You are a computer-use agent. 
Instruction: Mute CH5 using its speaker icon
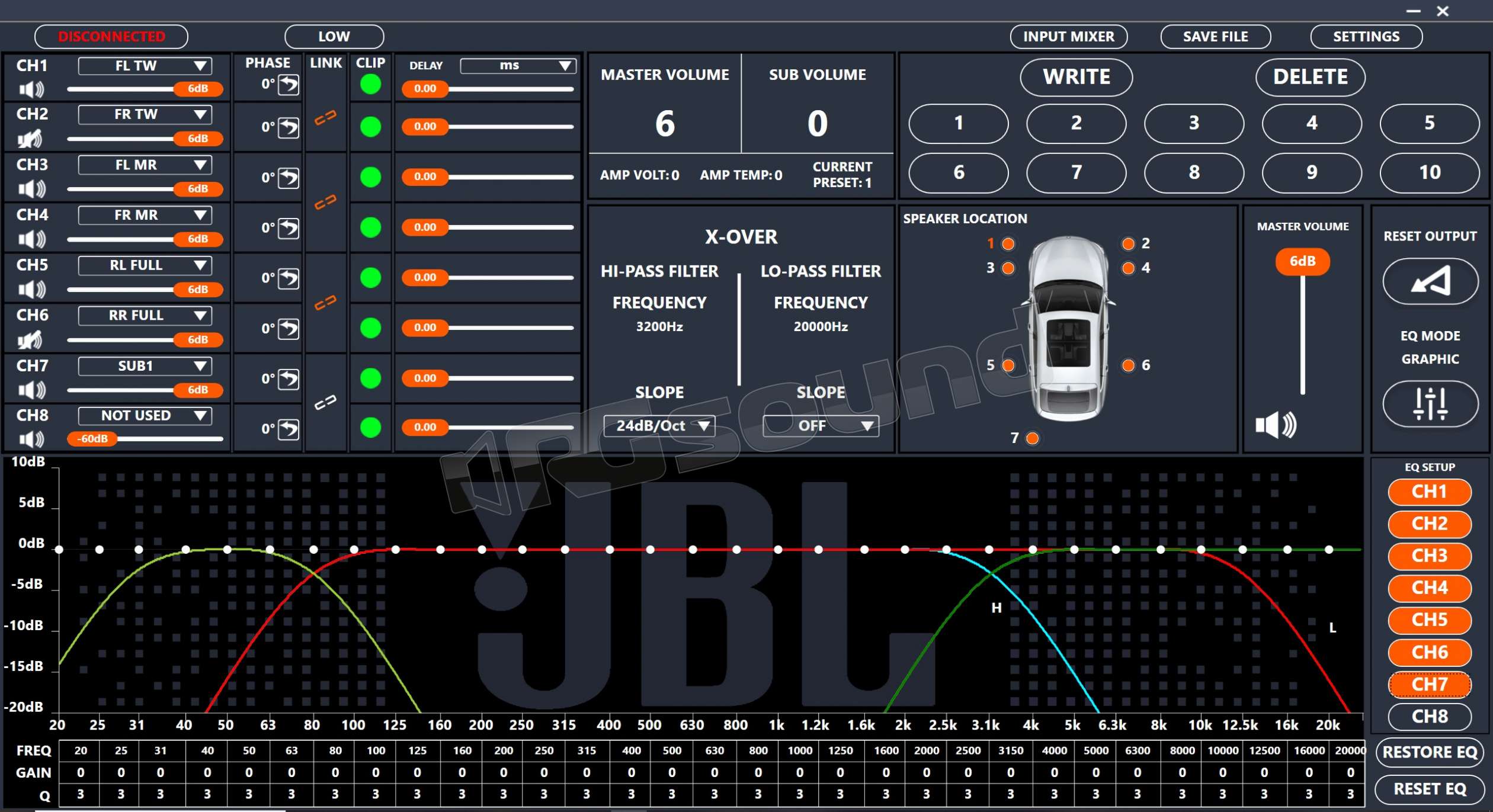(31, 290)
